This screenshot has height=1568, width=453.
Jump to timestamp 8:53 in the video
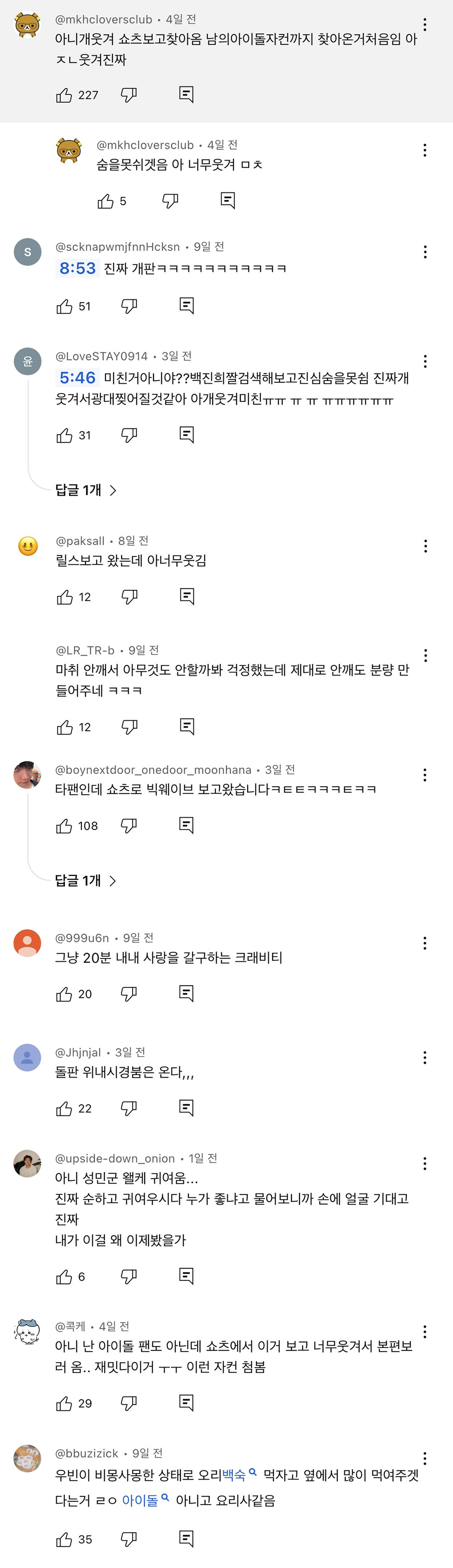click(x=77, y=268)
